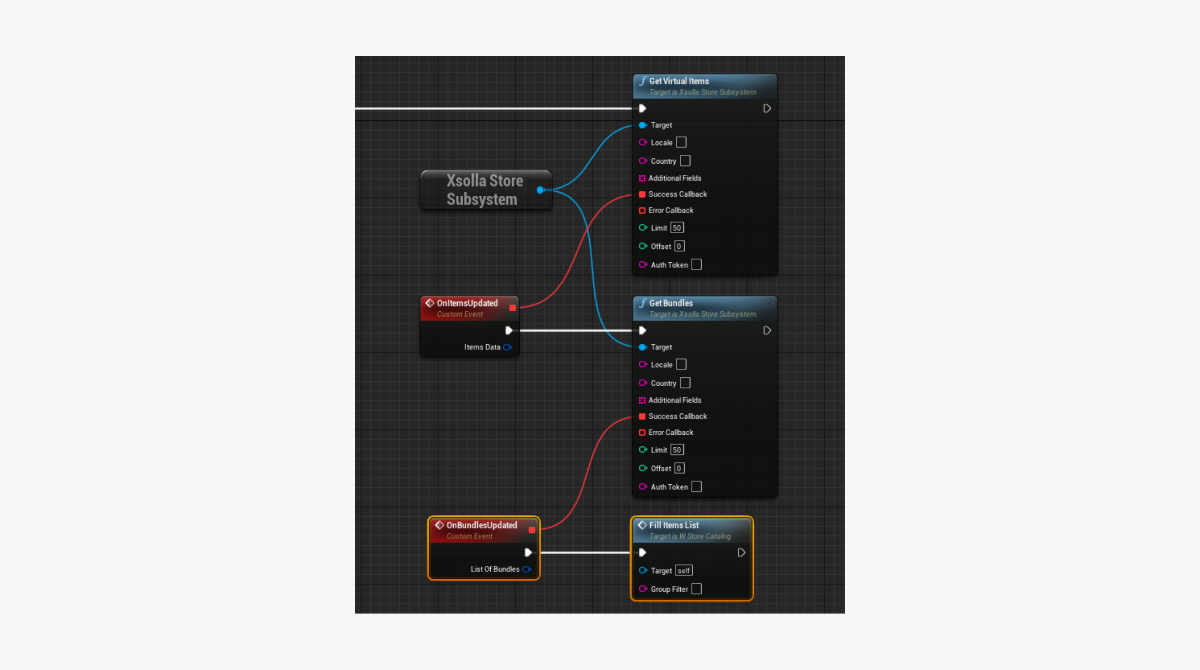Click the Target self box on Fill Items List
This screenshot has height=670, width=1200.
tap(684, 571)
